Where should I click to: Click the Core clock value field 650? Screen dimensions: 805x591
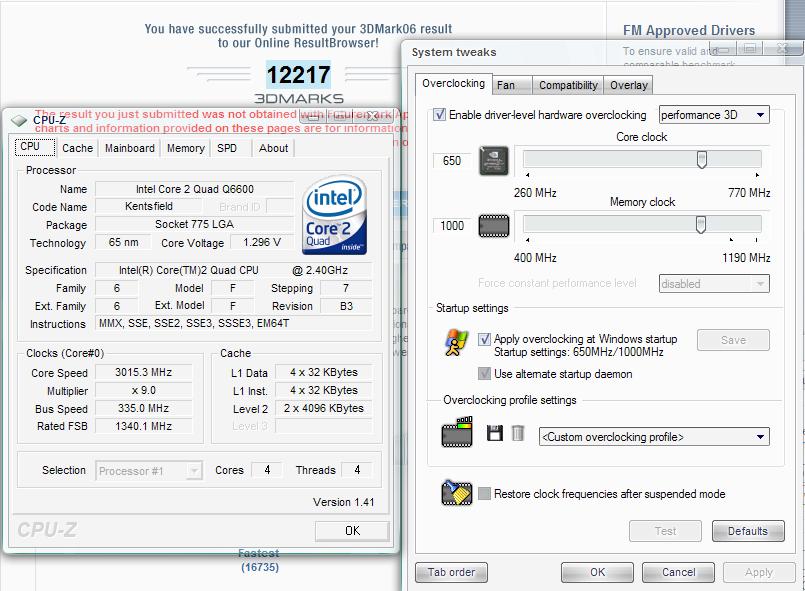(x=452, y=161)
